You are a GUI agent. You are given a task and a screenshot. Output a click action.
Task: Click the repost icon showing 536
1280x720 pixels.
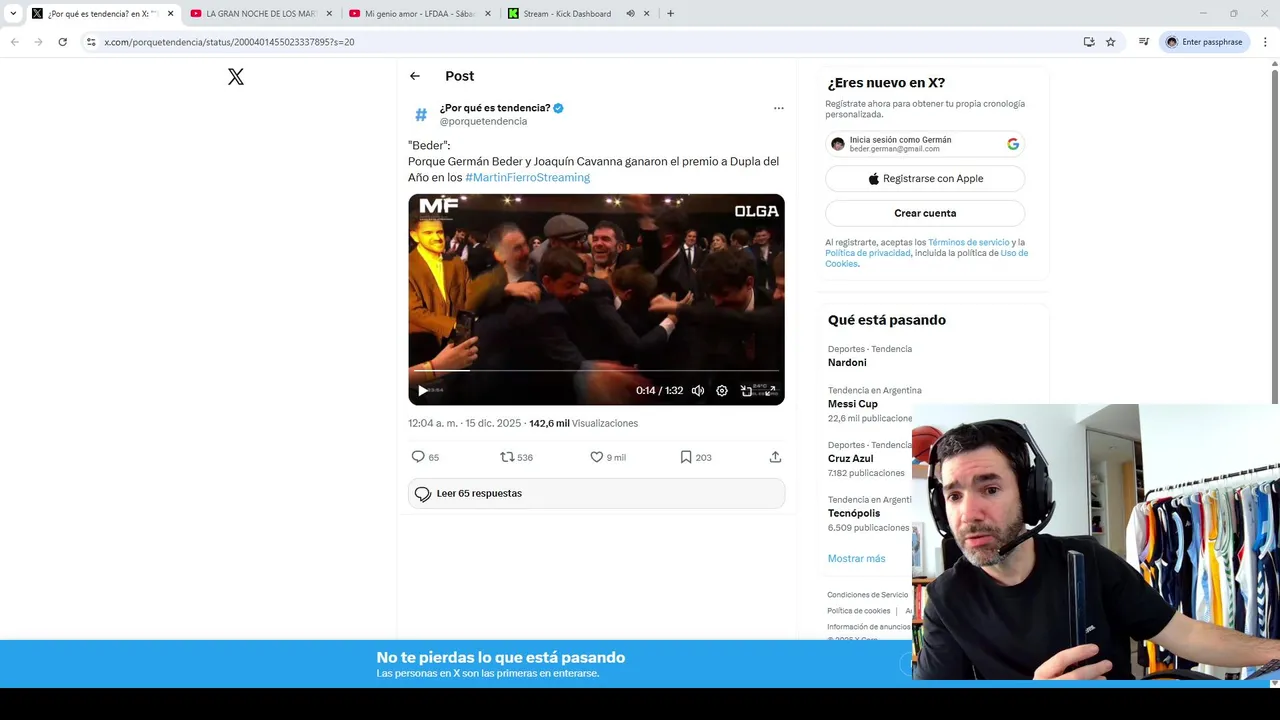[507, 457]
